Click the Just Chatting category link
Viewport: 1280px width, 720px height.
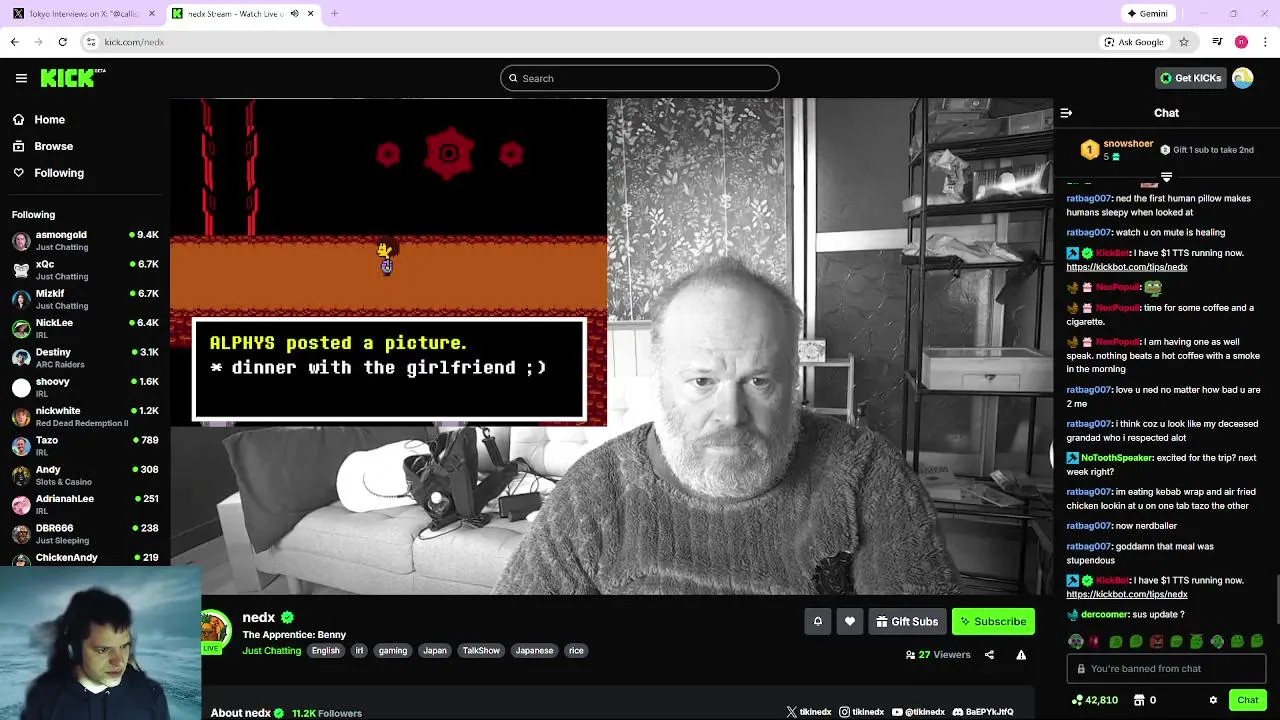tap(271, 650)
